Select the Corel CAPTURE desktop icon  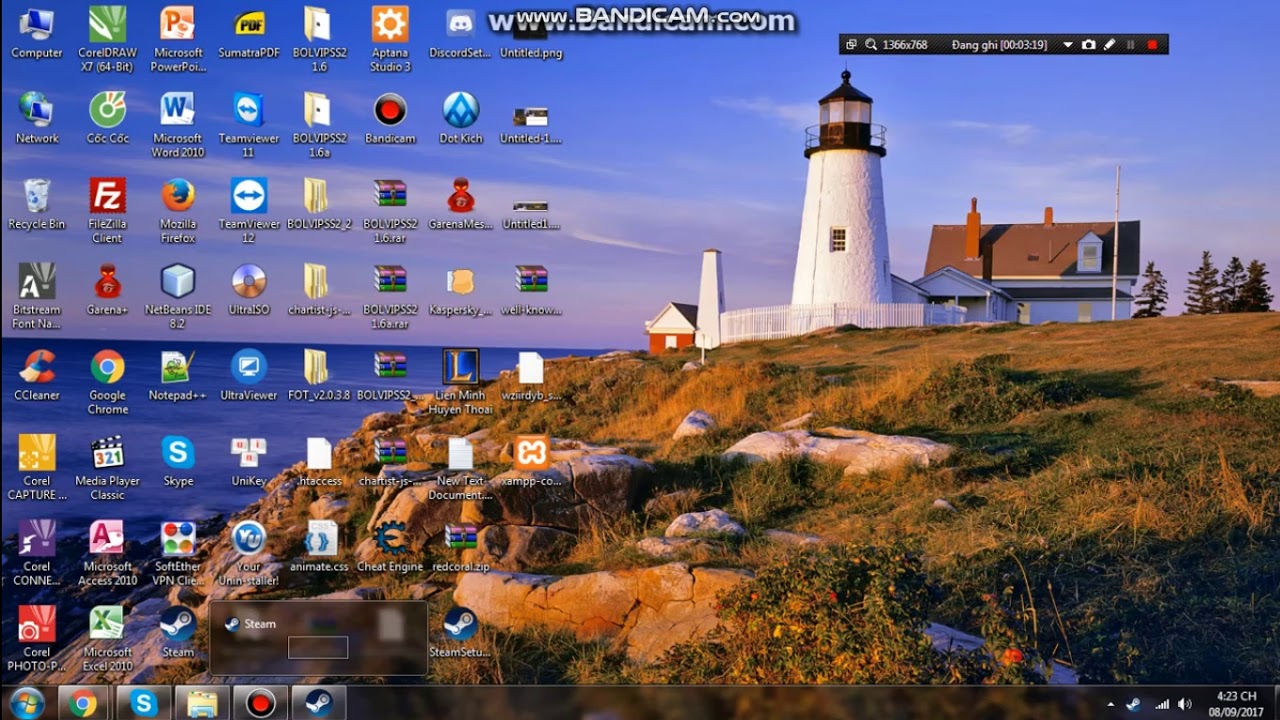[x=37, y=467]
